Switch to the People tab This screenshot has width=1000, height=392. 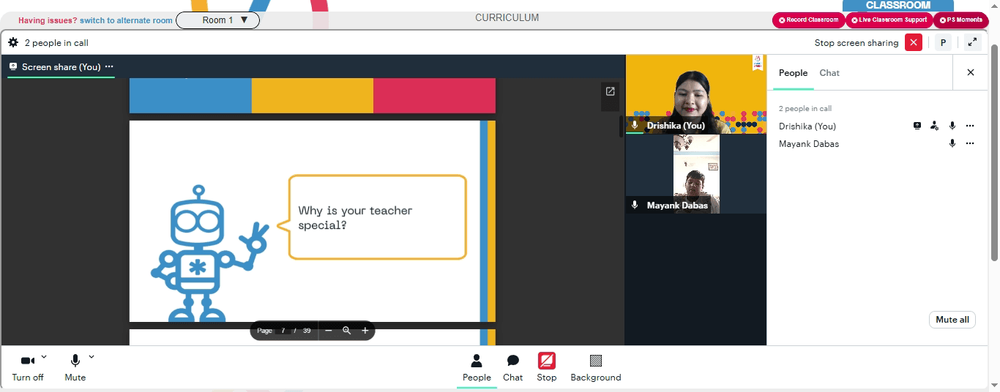[793, 73]
